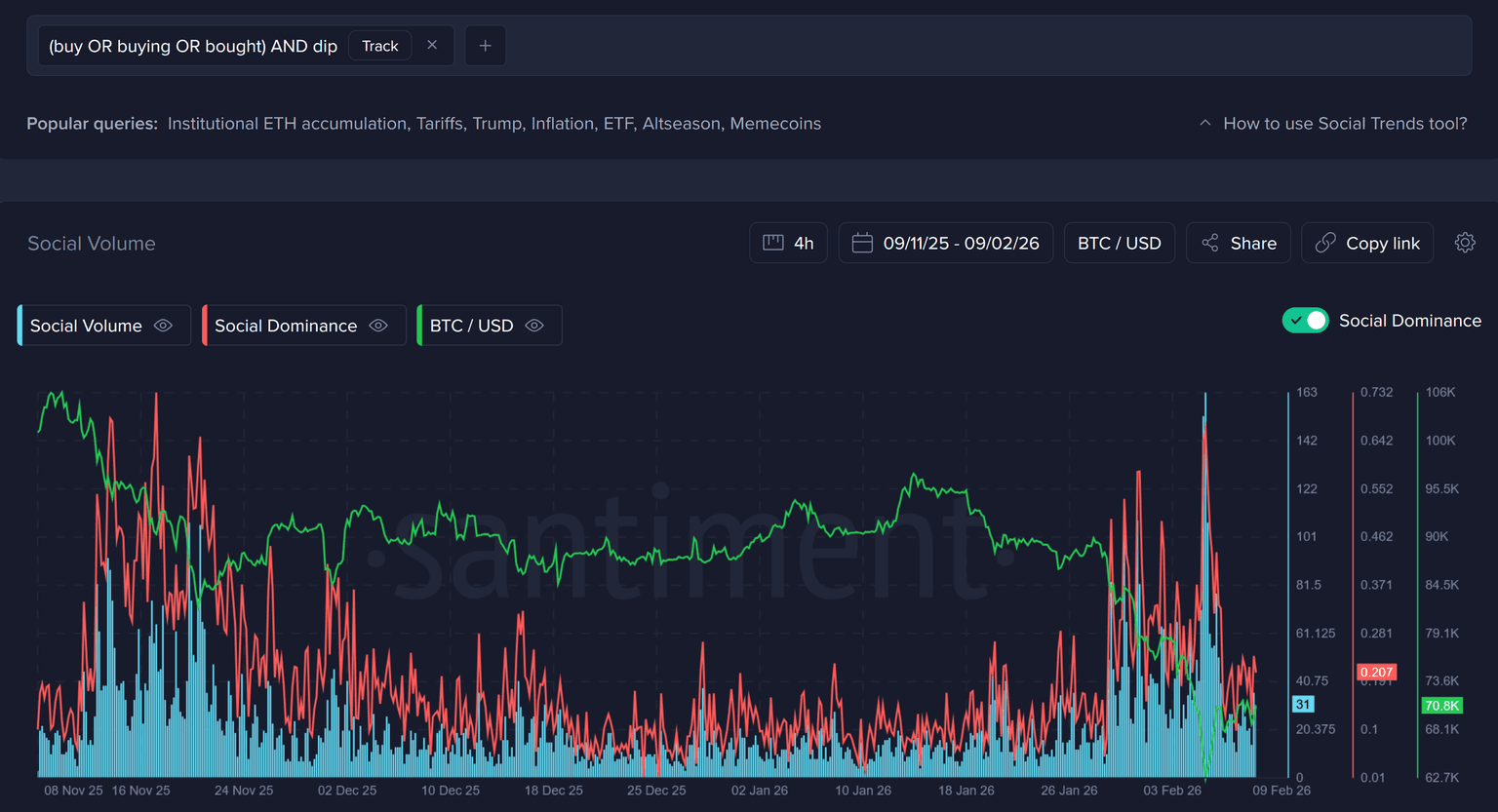Open the BTC / USD asset selector
The width and height of the screenshot is (1498, 812).
click(1119, 243)
